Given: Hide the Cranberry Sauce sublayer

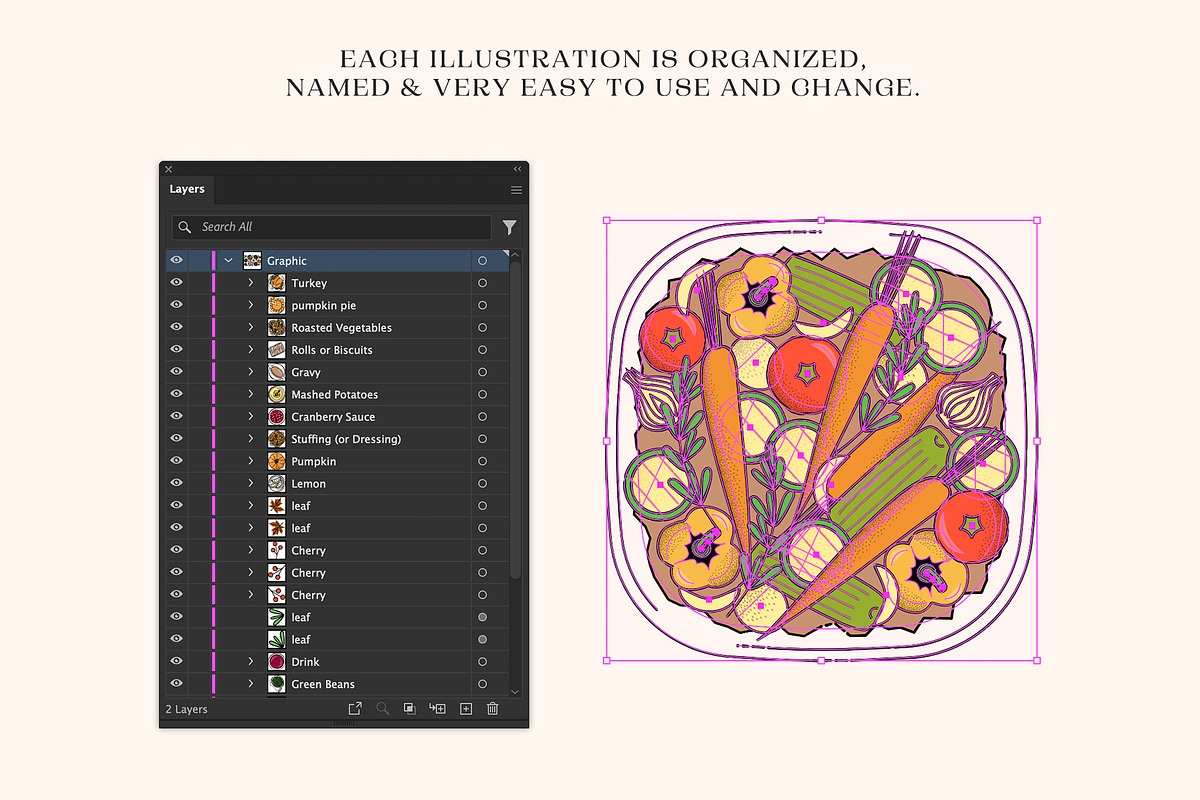Looking at the screenshot, I should (177, 417).
